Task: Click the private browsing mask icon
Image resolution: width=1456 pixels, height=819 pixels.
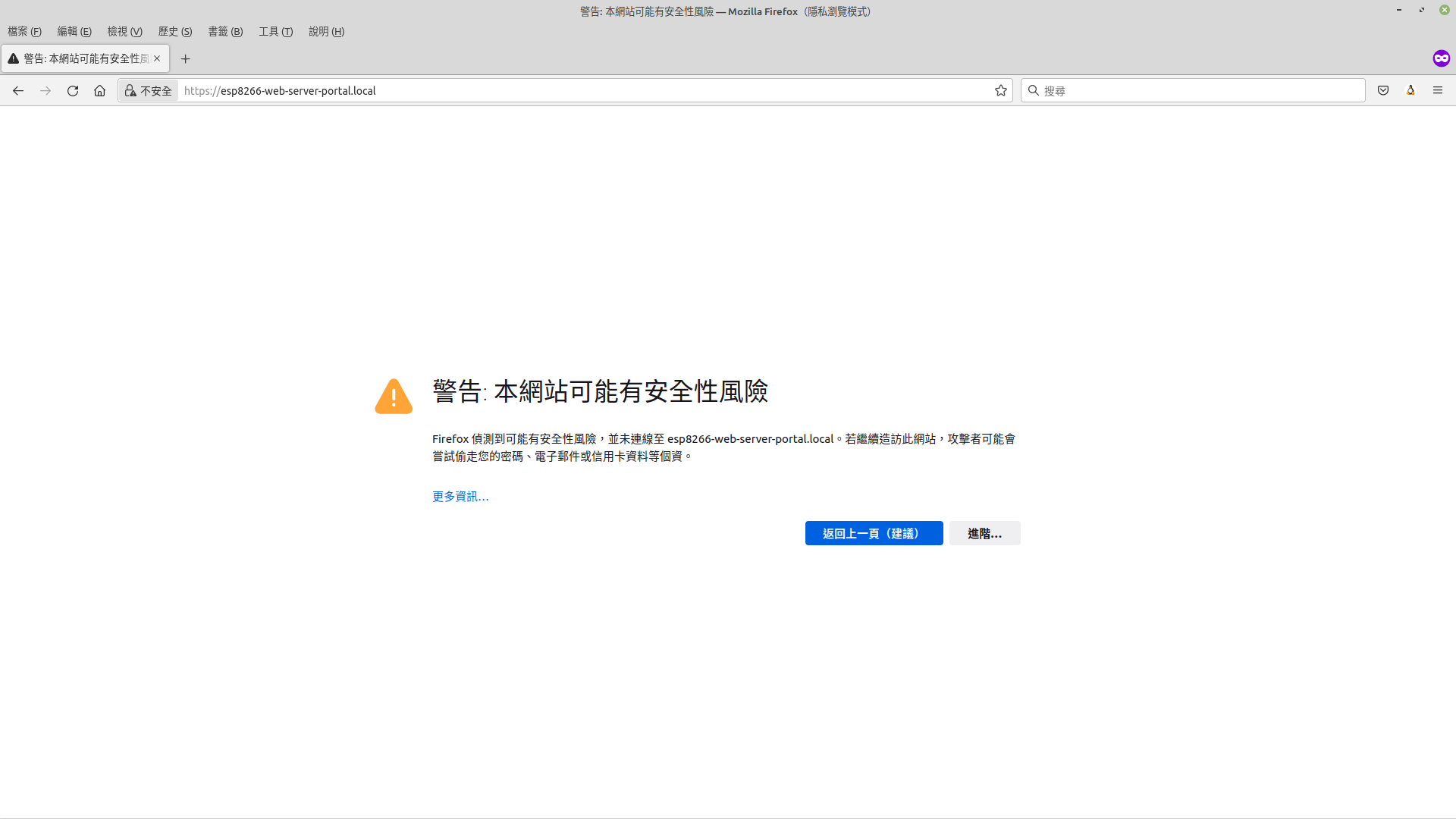Action: click(1441, 58)
